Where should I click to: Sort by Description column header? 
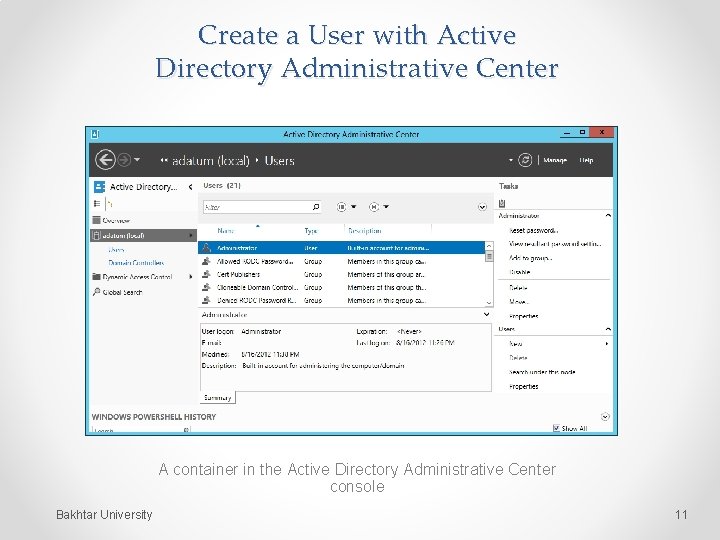tap(365, 231)
